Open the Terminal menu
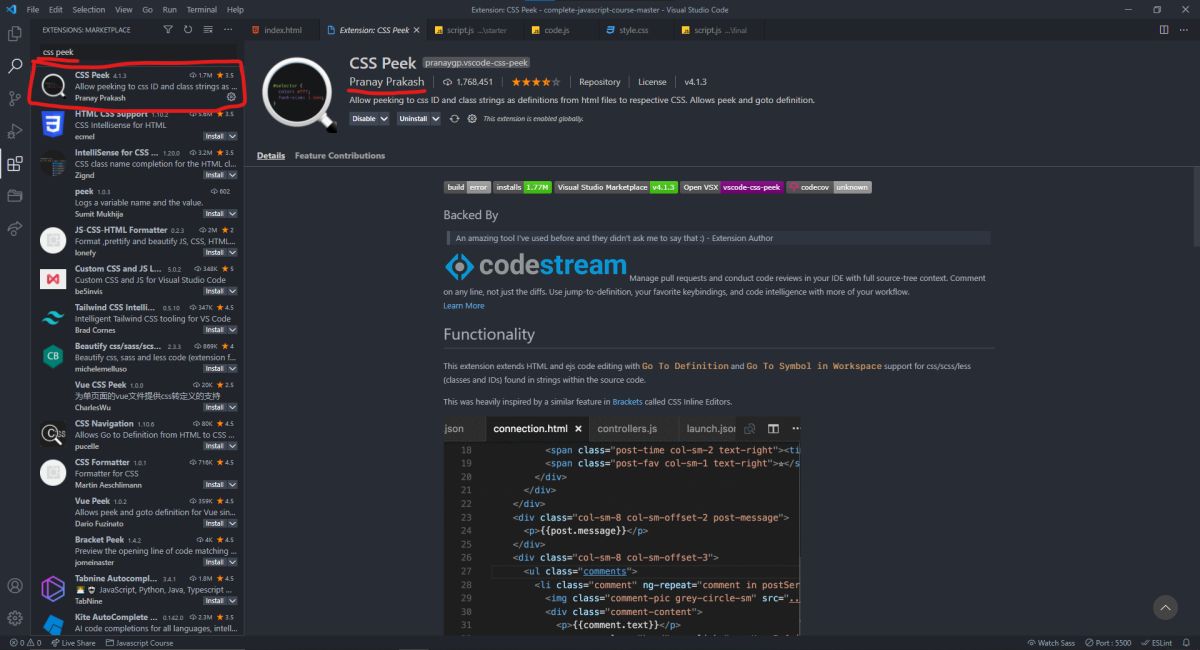The width and height of the screenshot is (1200, 650). pos(201,9)
